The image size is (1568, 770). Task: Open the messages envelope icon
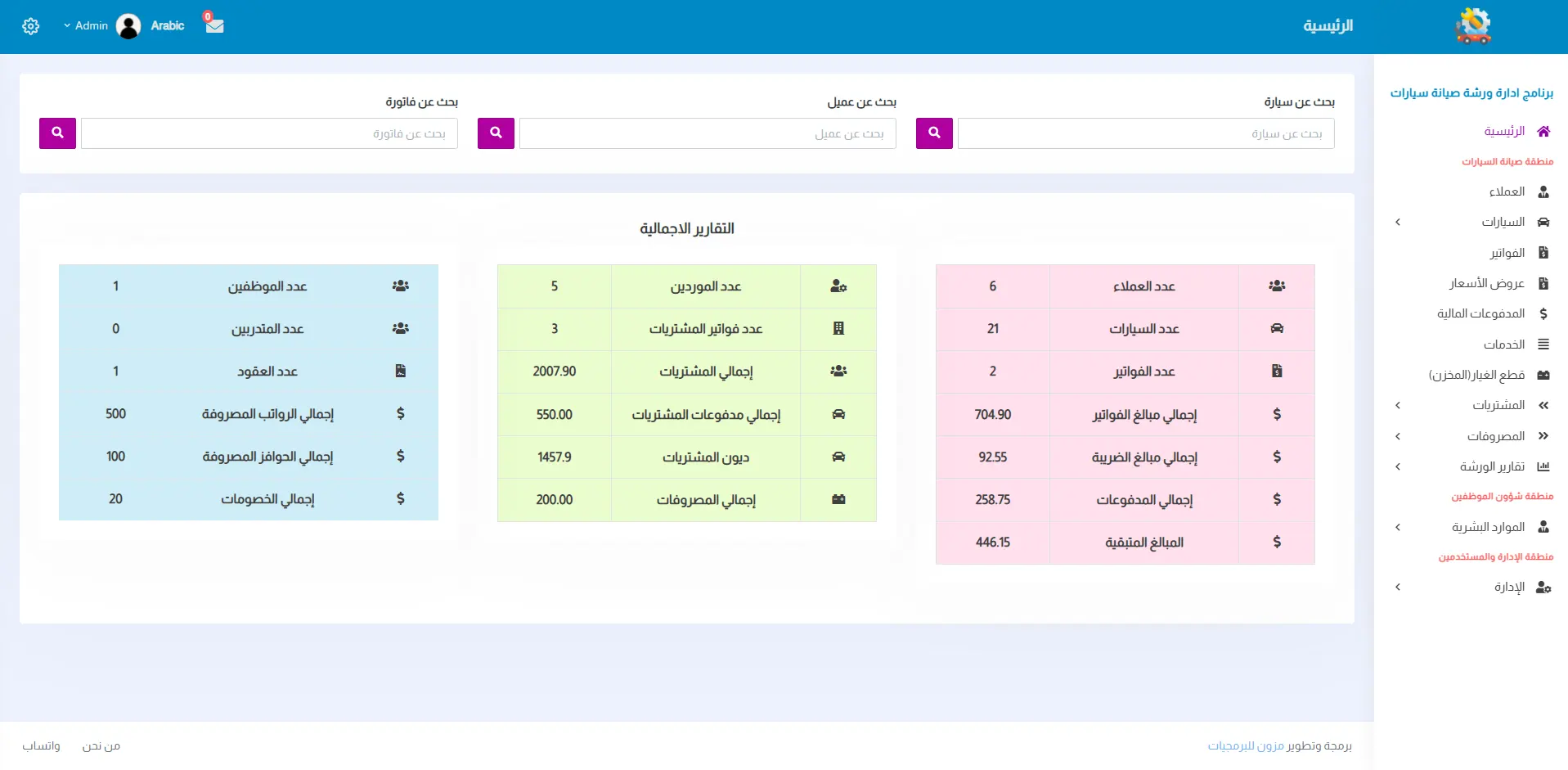tap(214, 25)
